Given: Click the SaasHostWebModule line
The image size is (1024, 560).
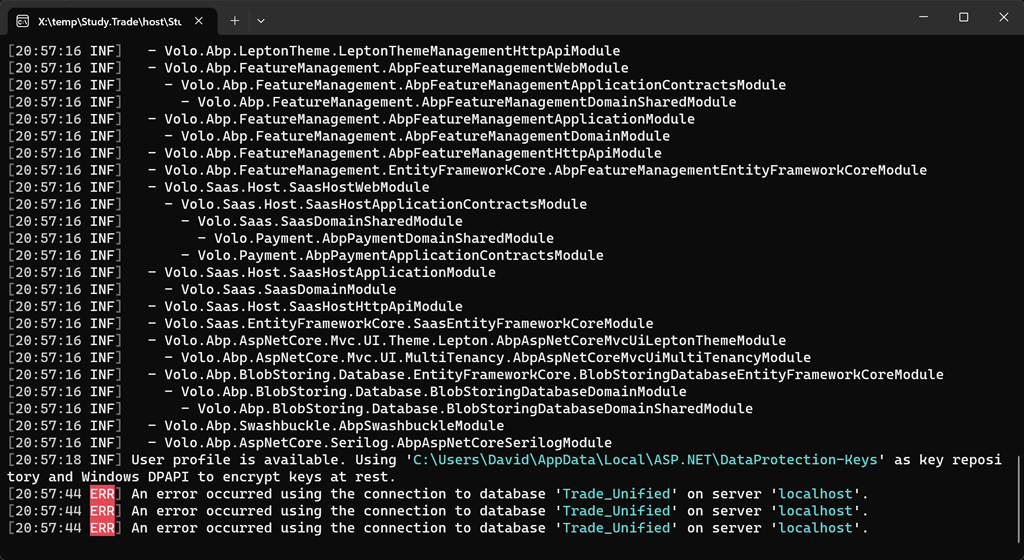Looking at the screenshot, I should [219, 187].
